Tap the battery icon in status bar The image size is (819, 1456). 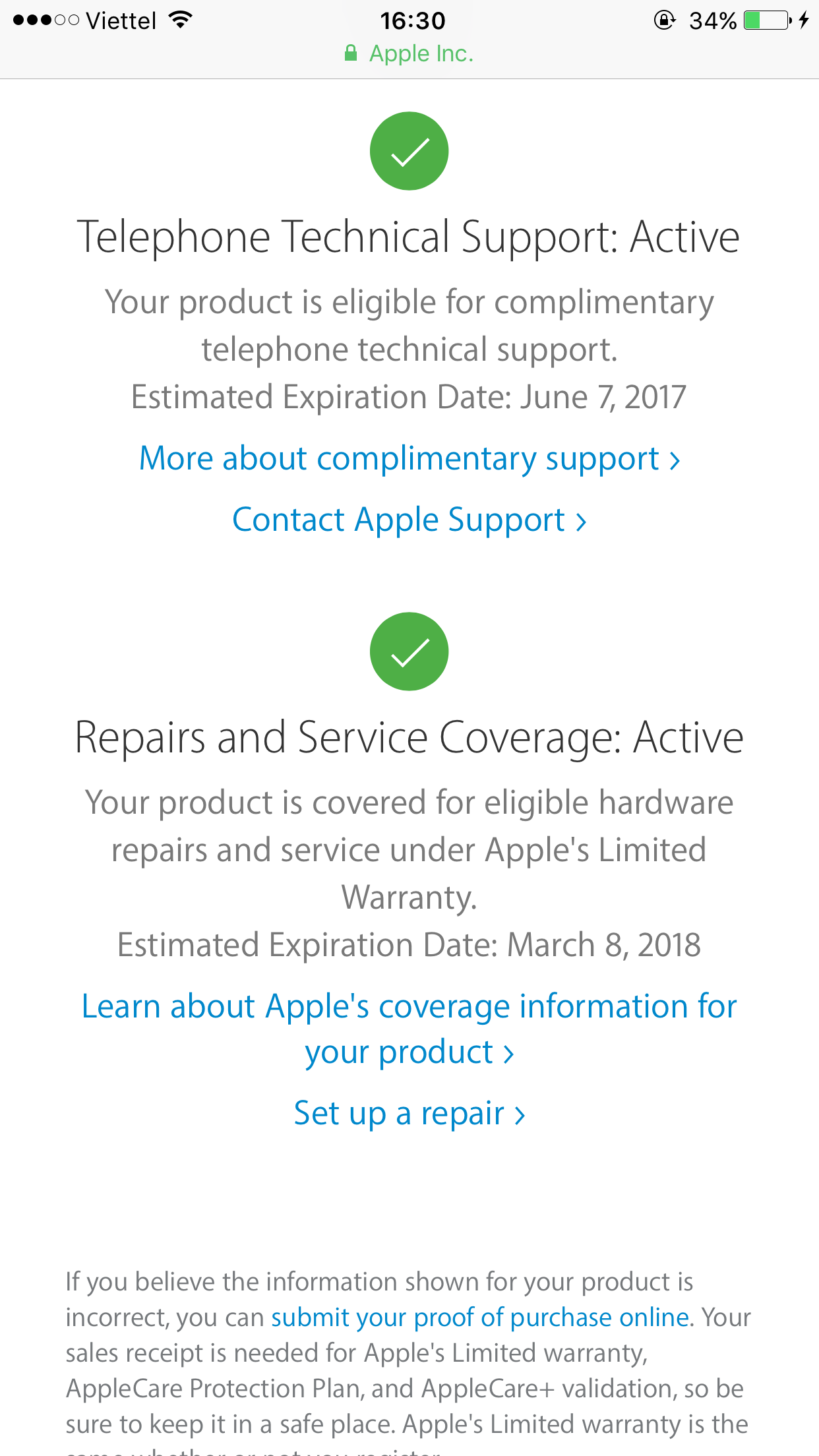(x=767, y=20)
